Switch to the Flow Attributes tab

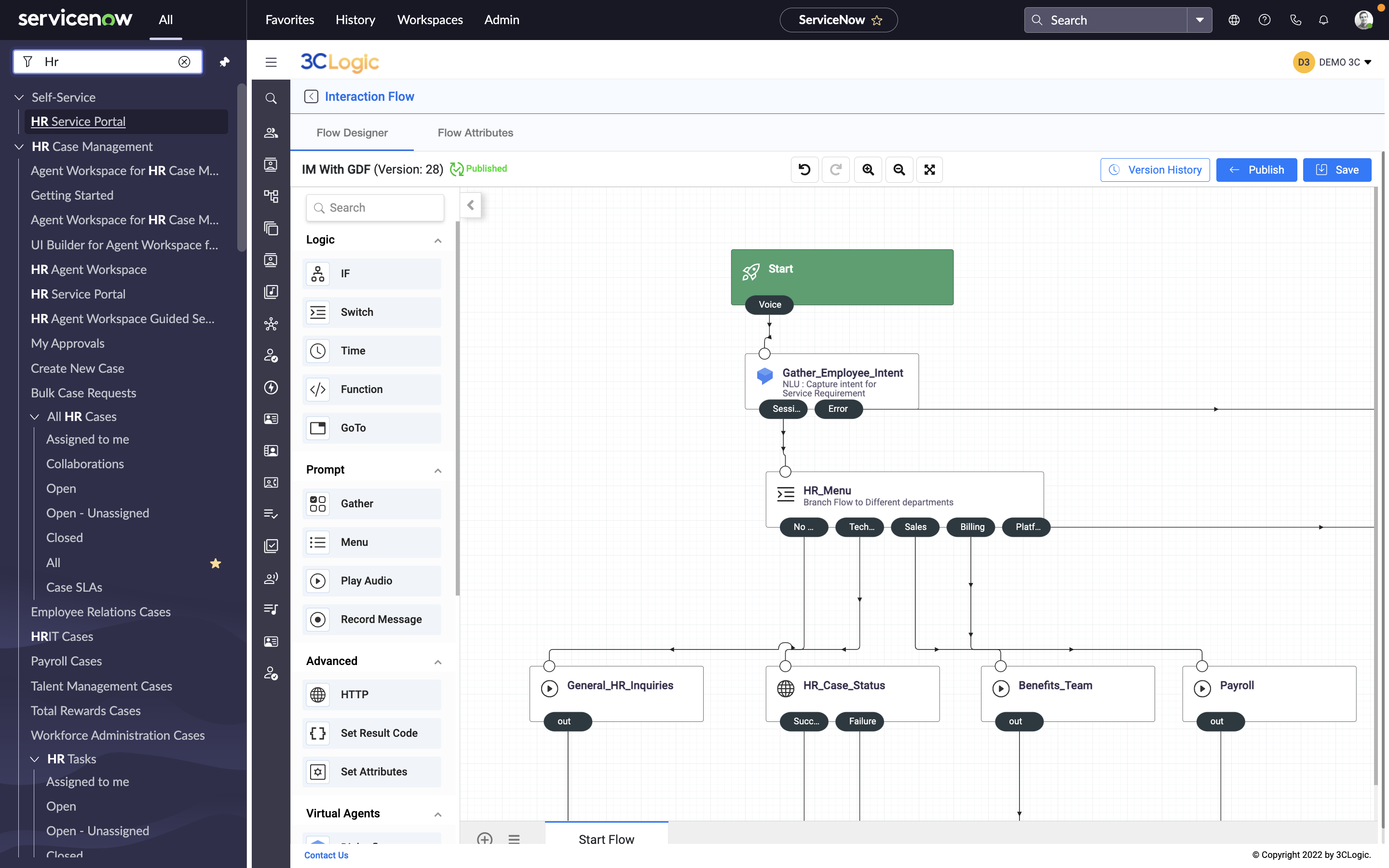click(x=475, y=132)
